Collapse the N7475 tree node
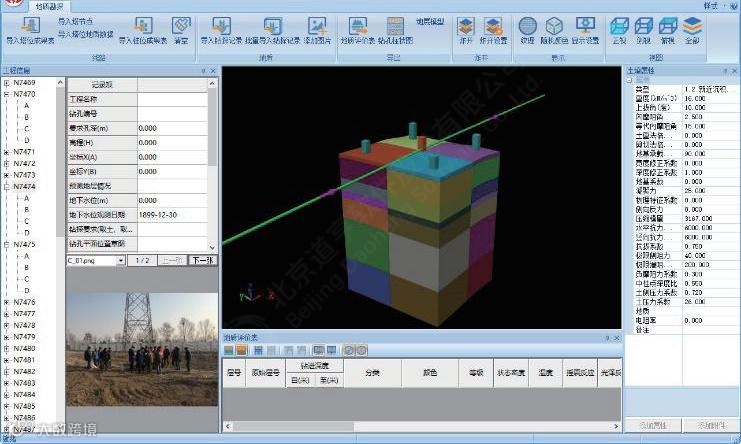Screen dimensions: 741x444 pyautogui.click(x=7, y=245)
